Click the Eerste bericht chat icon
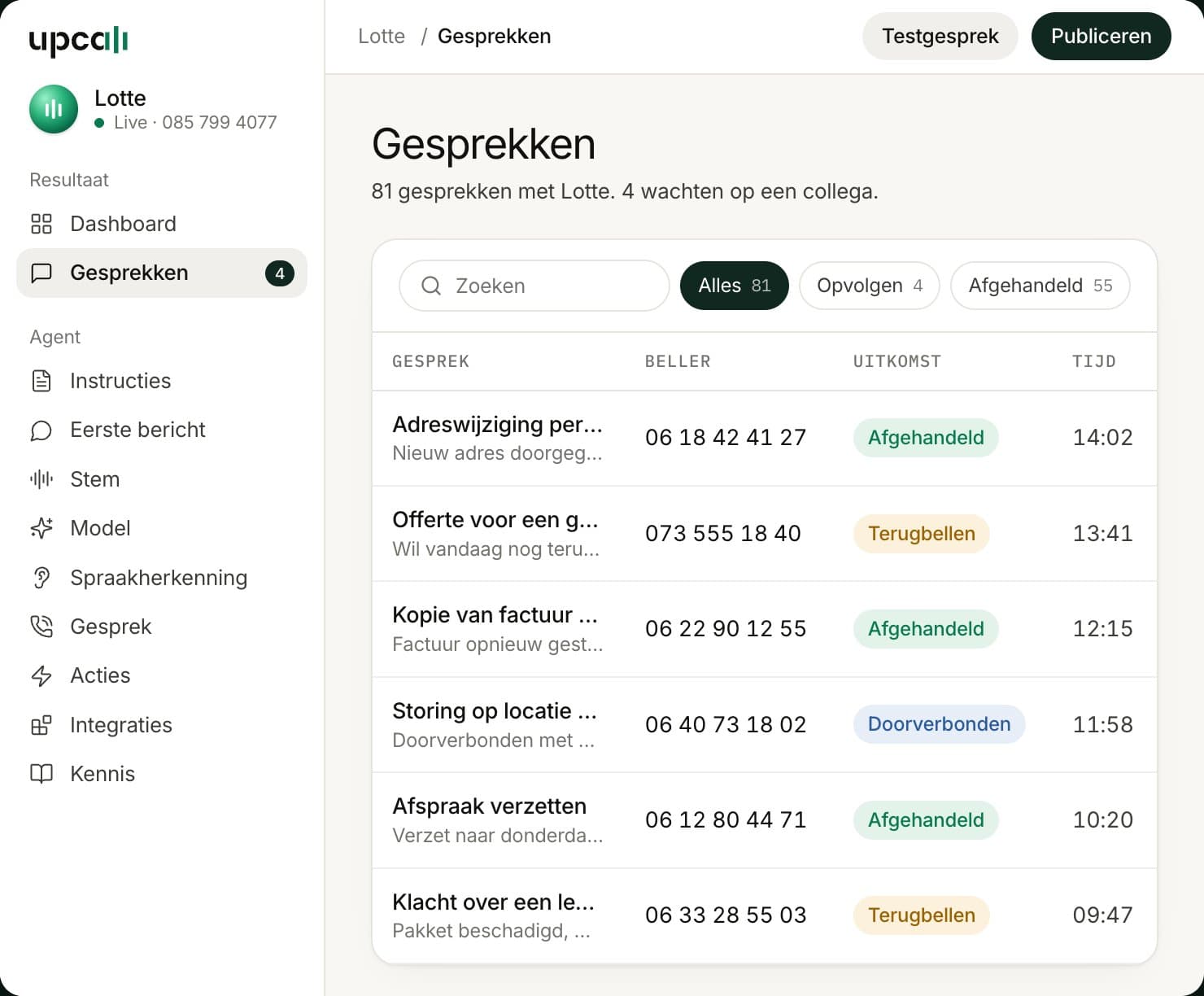This screenshot has width=1204, height=996. (x=41, y=430)
